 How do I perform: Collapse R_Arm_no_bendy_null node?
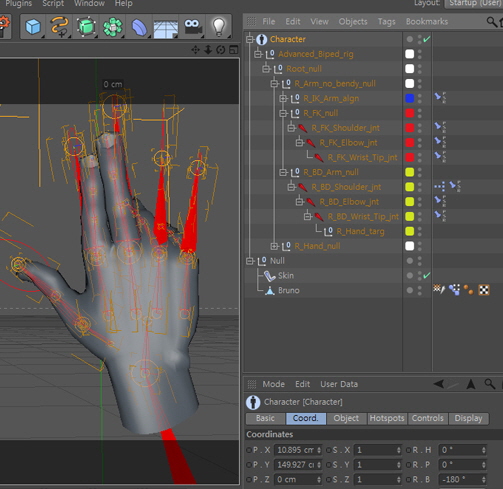click(x=274, y=83)
